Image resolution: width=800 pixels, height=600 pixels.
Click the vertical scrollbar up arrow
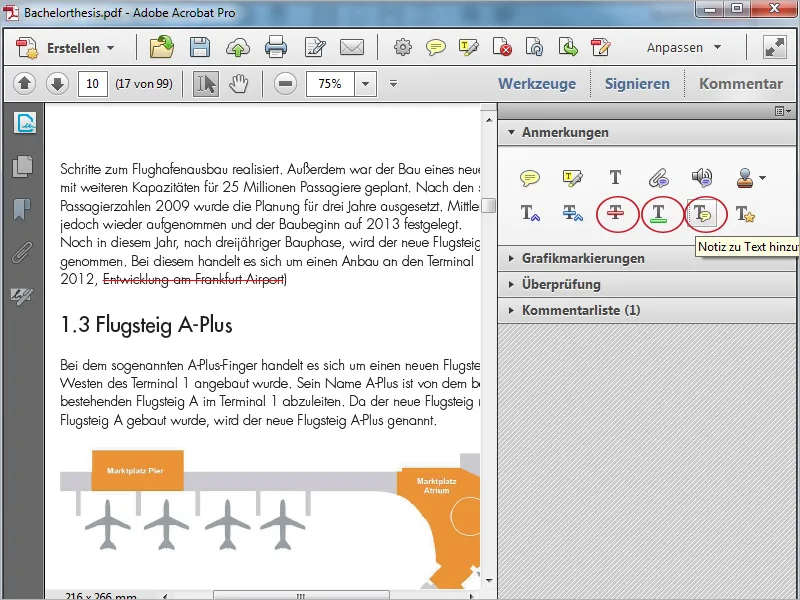coord(489,120)
